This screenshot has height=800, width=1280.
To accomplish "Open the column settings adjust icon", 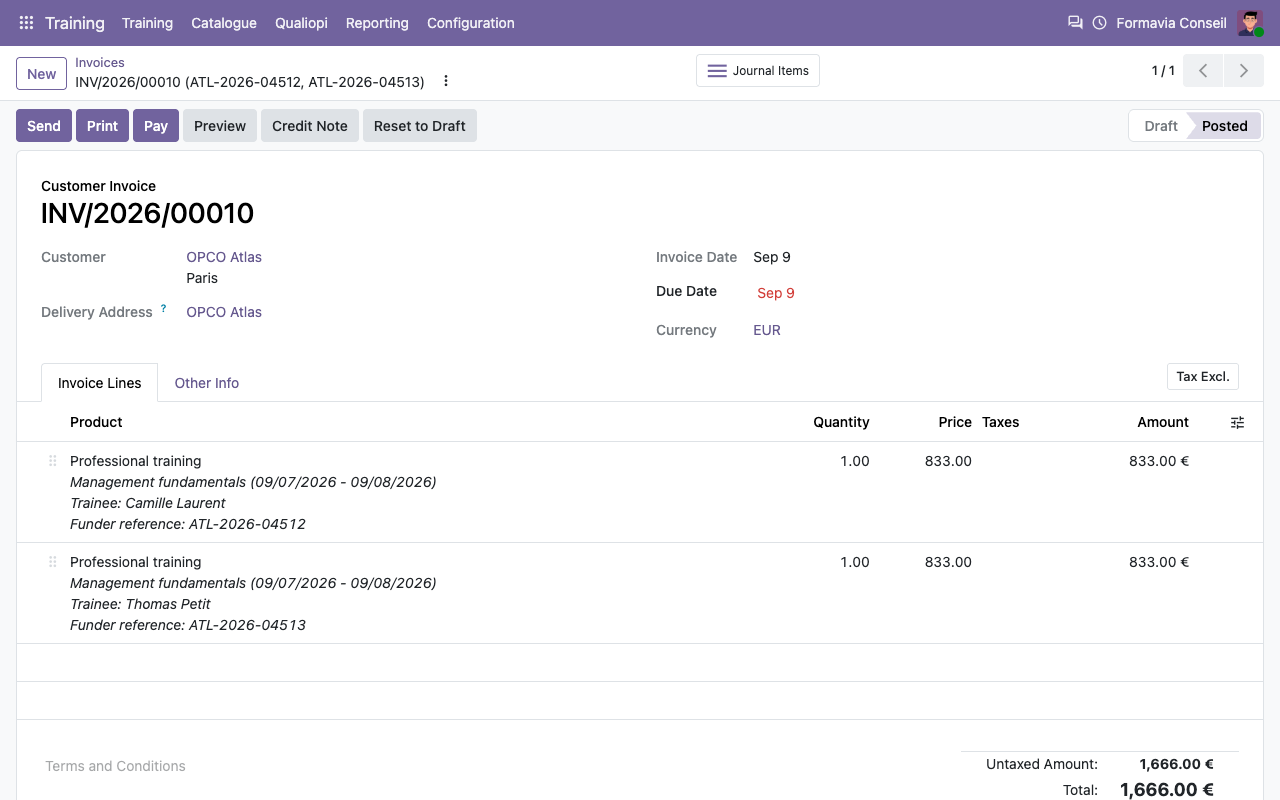I will tap(1237, 423).
